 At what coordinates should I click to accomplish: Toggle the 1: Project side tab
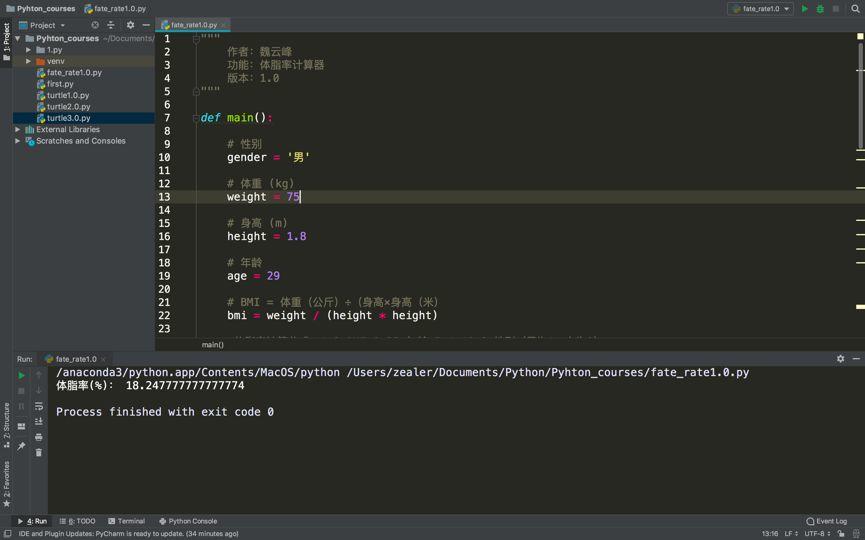[x=6, y=41]
